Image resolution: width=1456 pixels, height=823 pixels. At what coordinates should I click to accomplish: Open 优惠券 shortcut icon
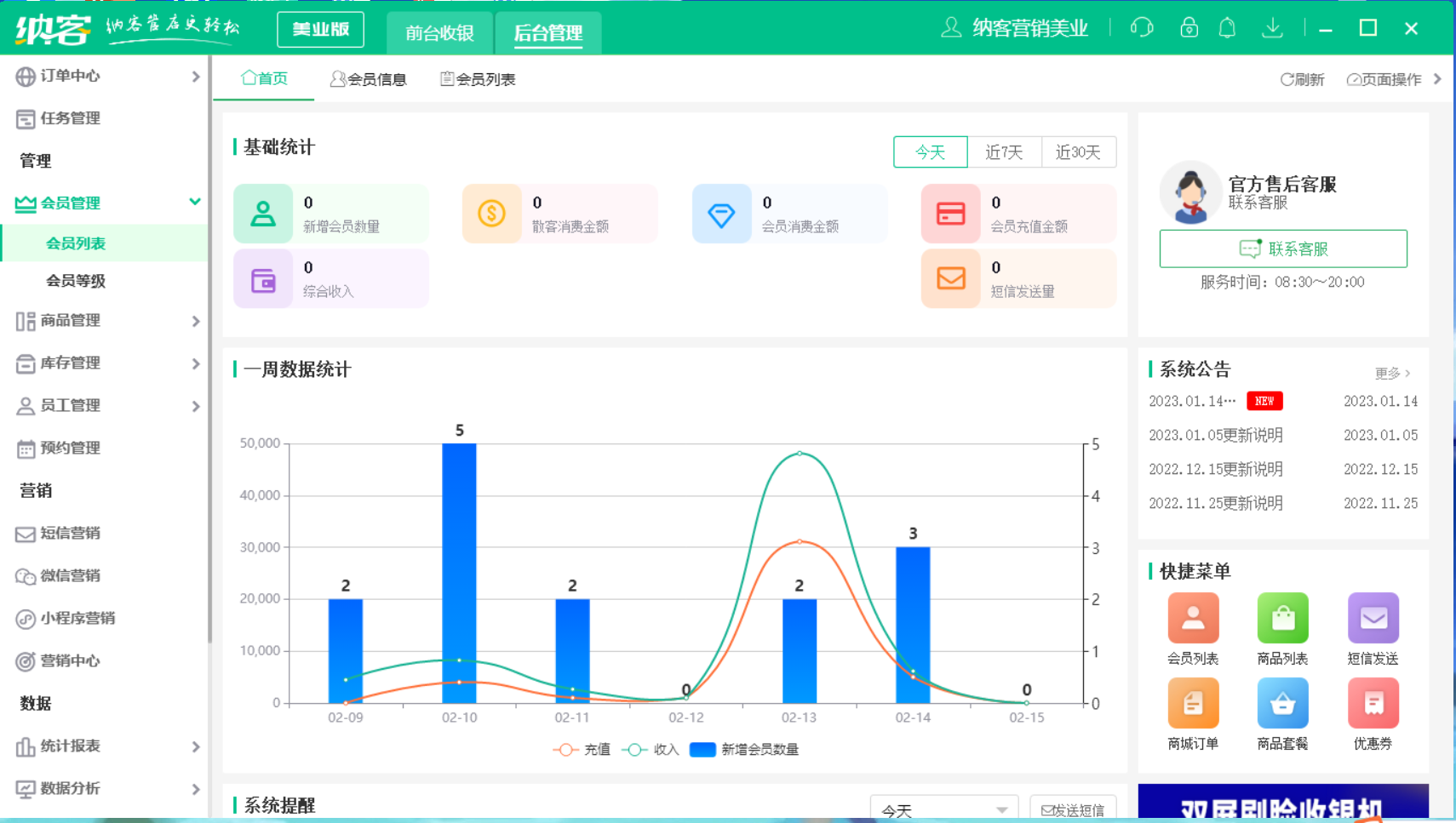coord(1373,703)
